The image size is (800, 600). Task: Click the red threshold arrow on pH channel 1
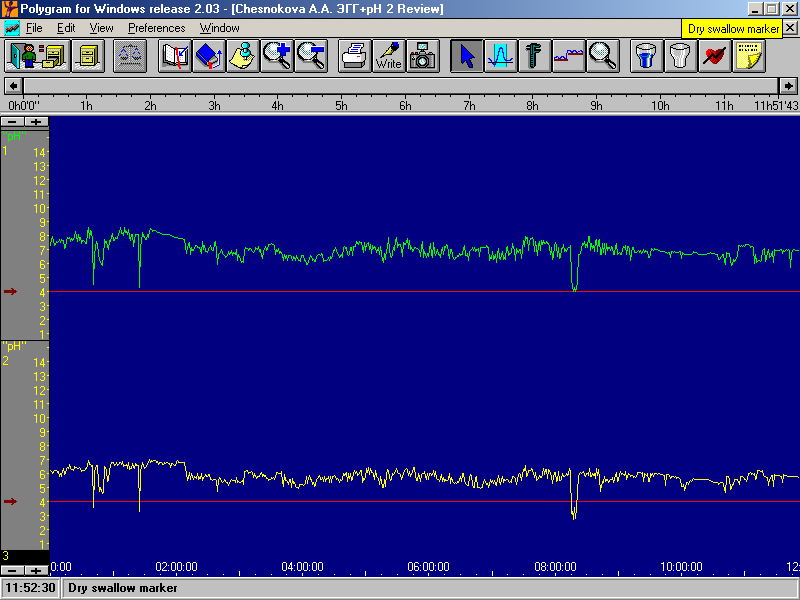point(10,291)
